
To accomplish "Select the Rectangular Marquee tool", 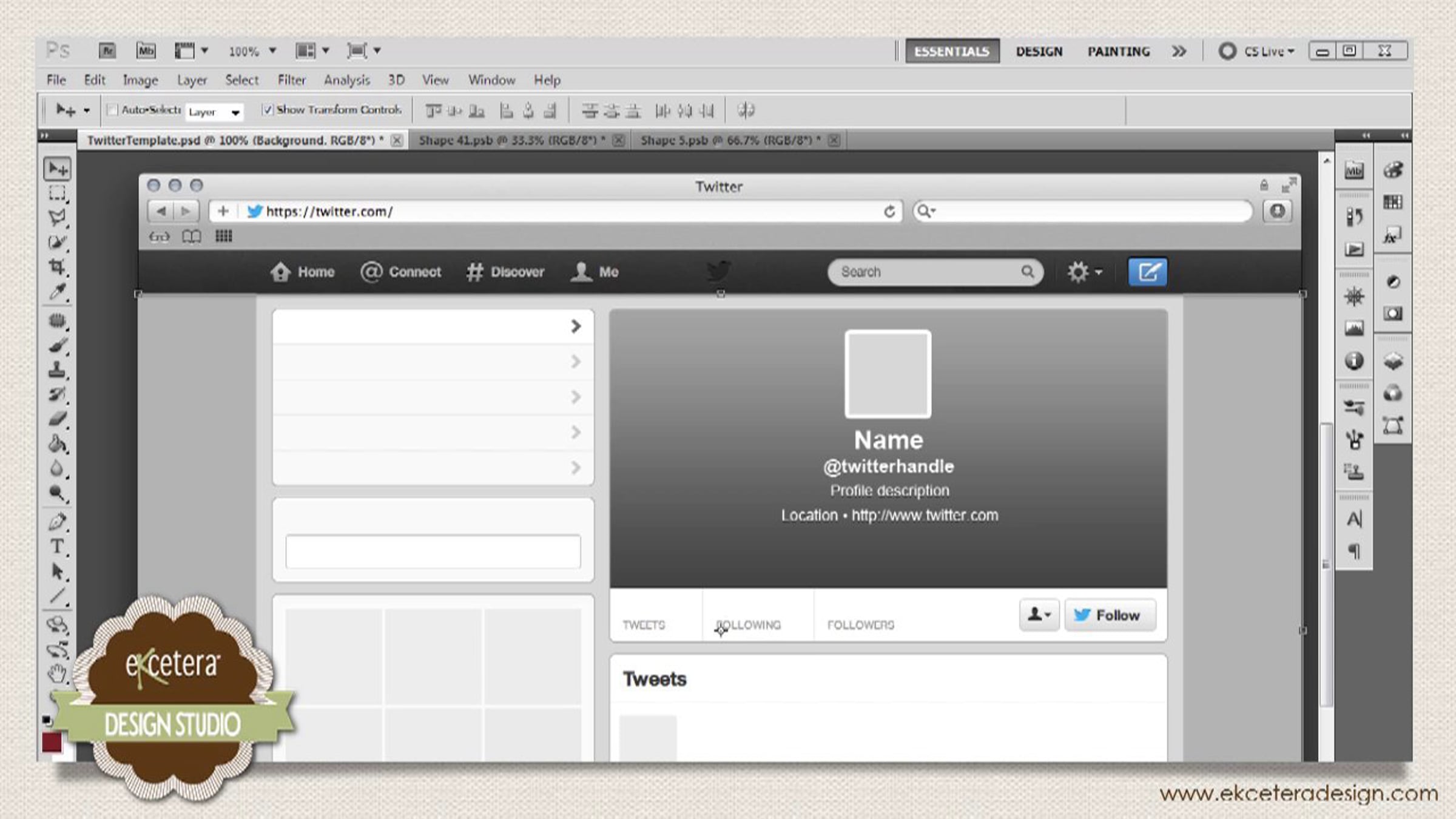I will (57, 194).
